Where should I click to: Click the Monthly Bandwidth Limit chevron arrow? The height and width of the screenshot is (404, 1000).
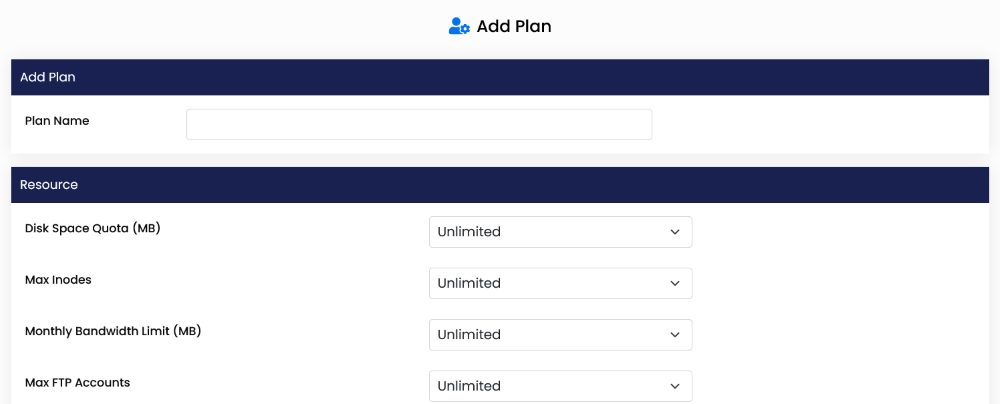(x=675, y=334)
